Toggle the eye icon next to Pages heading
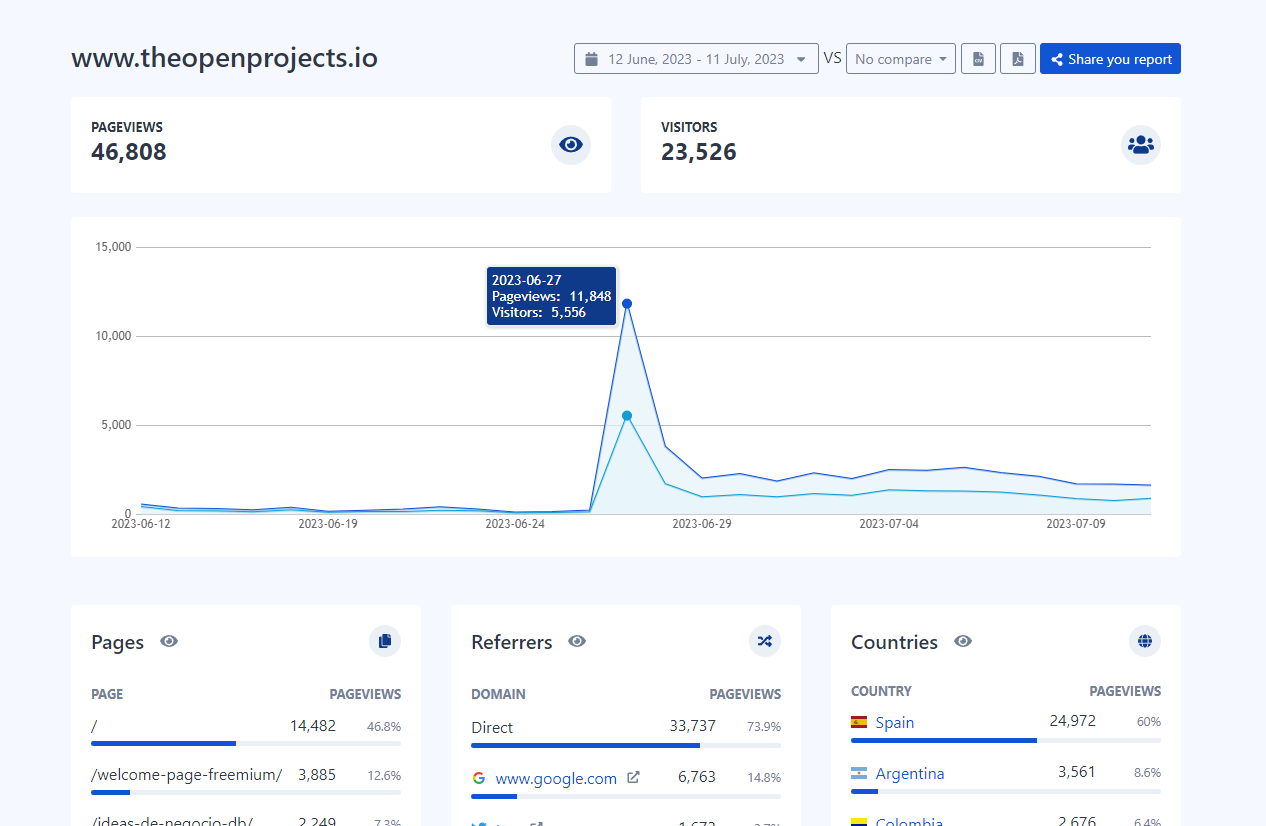Screen dimensions: 1266x826 coord(169,642)
